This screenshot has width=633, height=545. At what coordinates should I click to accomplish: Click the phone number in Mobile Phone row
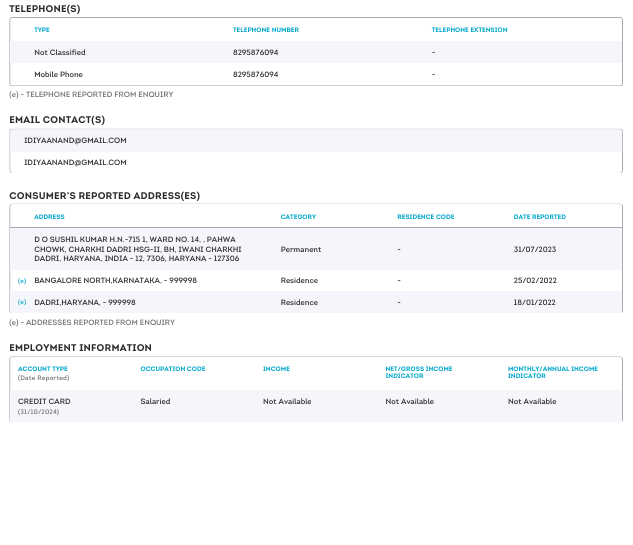[x=255, y=75]
